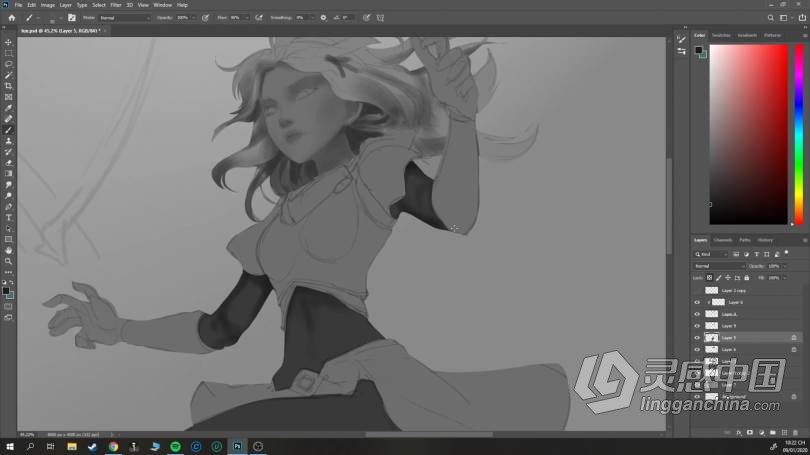The height and width of the screenshot is (455, 810).
Task: Select the Clone Stamp tool
Action: [8, 140]
